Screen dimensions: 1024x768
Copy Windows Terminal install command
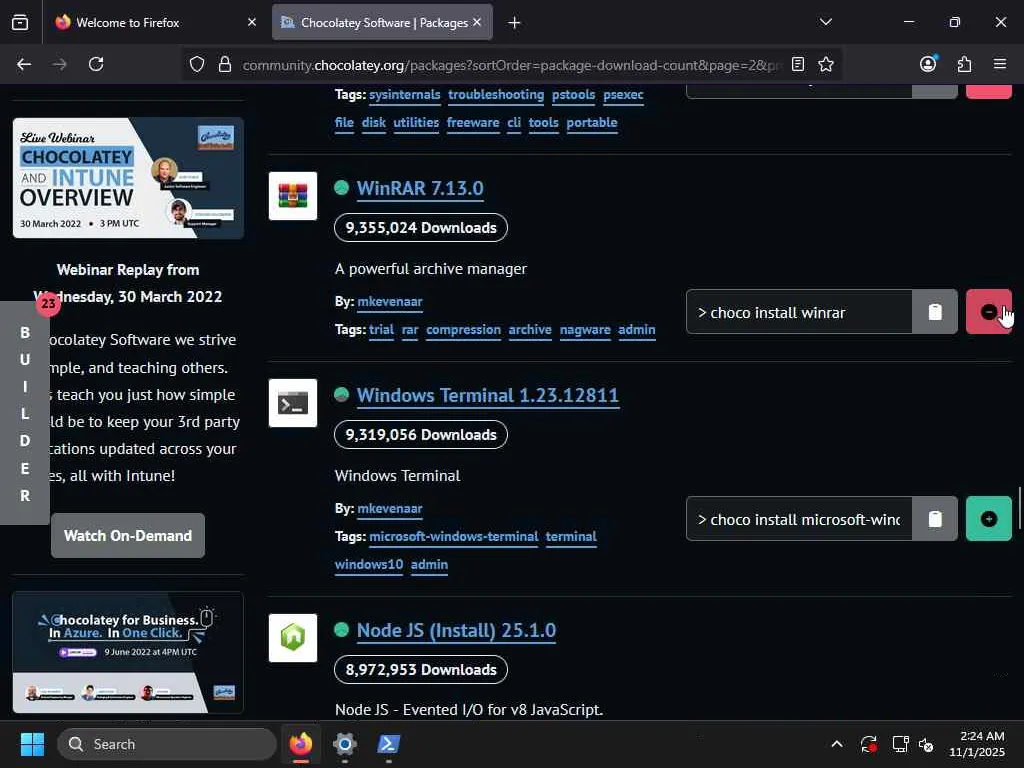click(x=935, y=519)
